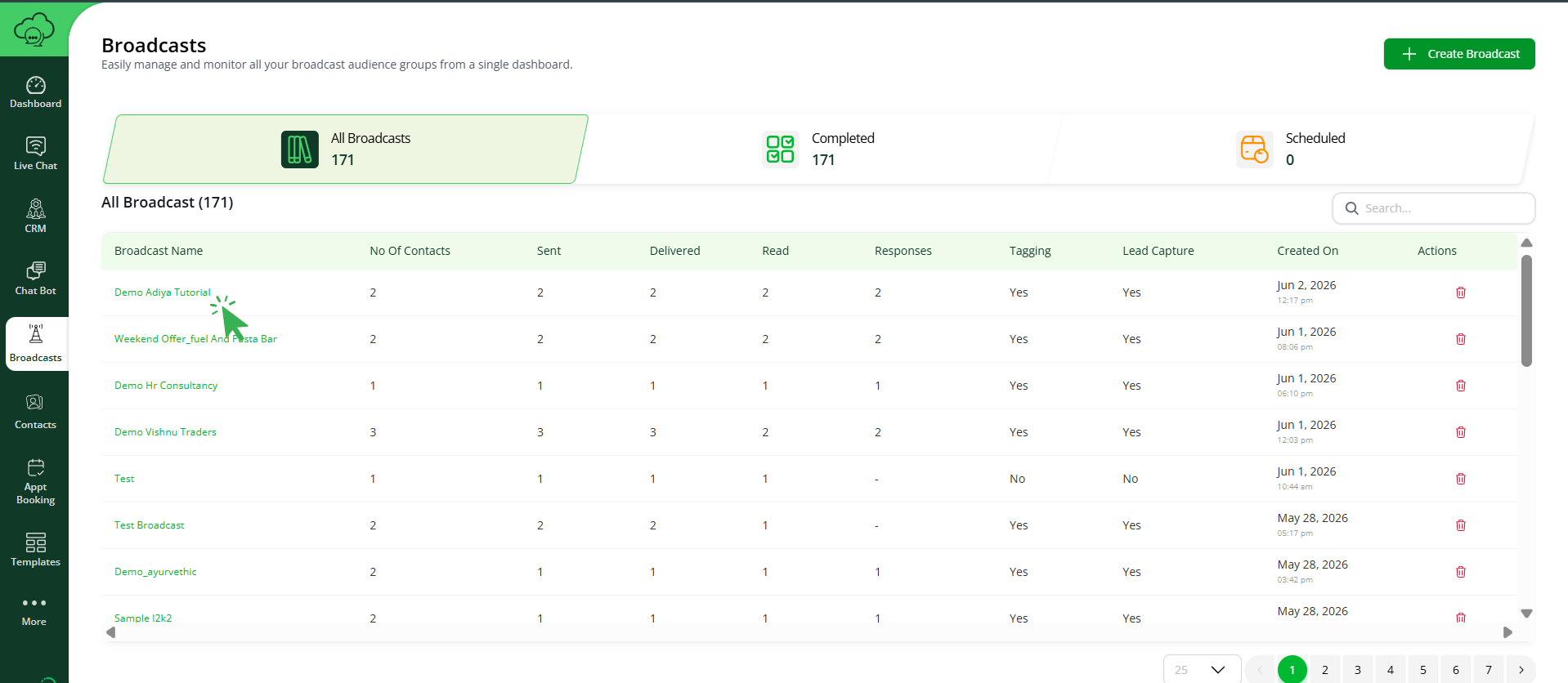1568x683 pixels.
Task: Click the trash icon for Test Broadcast
Action: 1460,525
